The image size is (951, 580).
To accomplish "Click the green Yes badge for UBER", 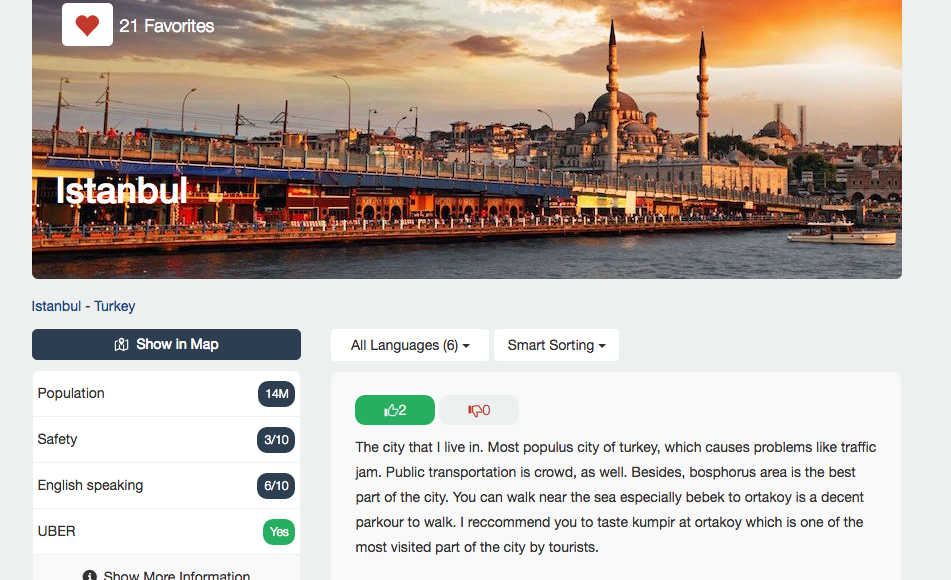I will [x=279, y=532].
